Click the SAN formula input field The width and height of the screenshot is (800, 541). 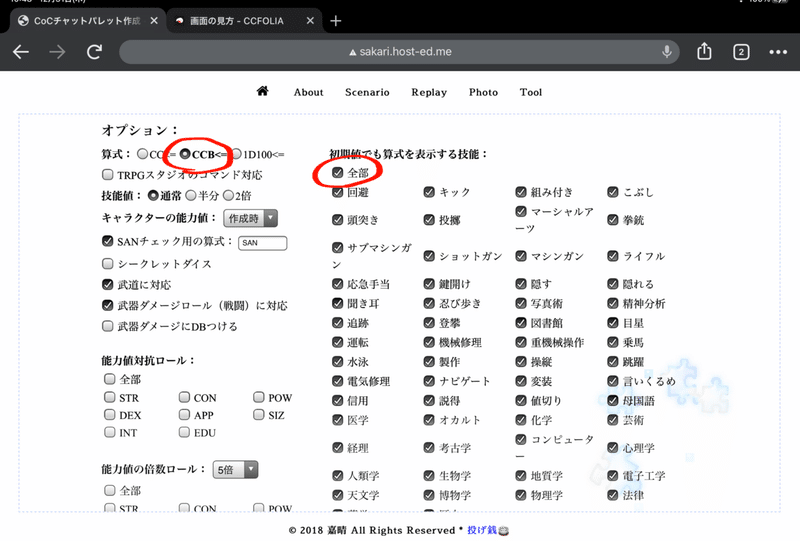coord(263,243)
